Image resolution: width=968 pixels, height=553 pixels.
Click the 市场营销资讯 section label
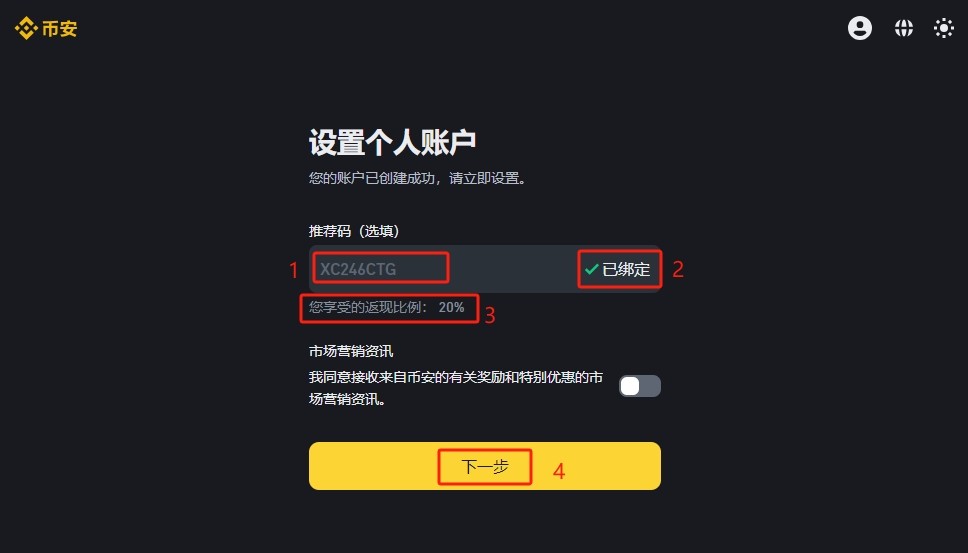(351, 351)
